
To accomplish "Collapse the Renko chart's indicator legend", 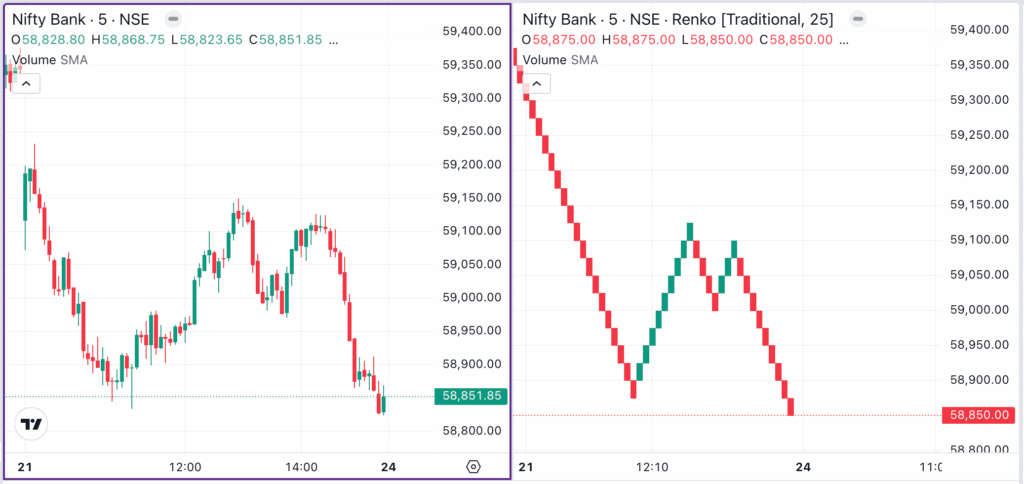I will [537, 83].
